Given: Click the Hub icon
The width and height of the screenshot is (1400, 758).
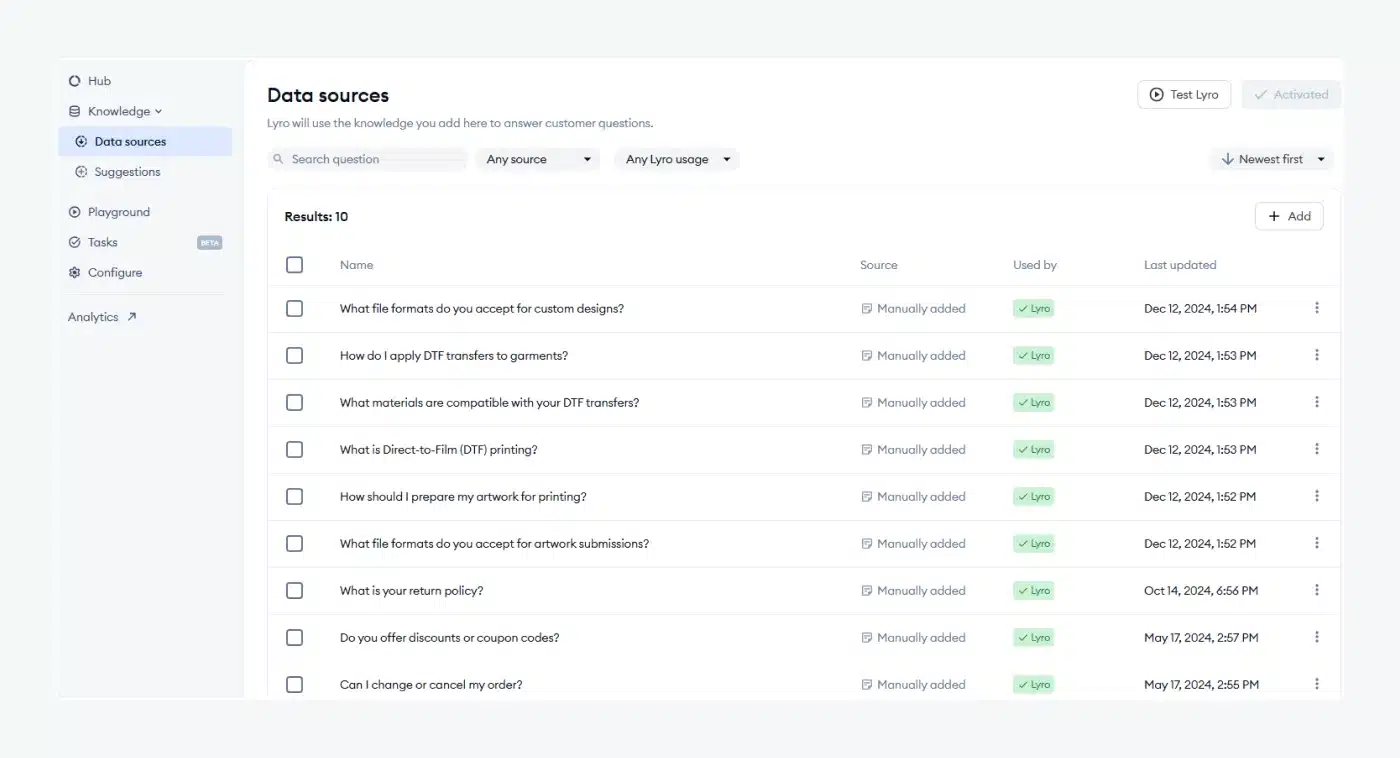Looking at the screenshot, I should [74, 81].
